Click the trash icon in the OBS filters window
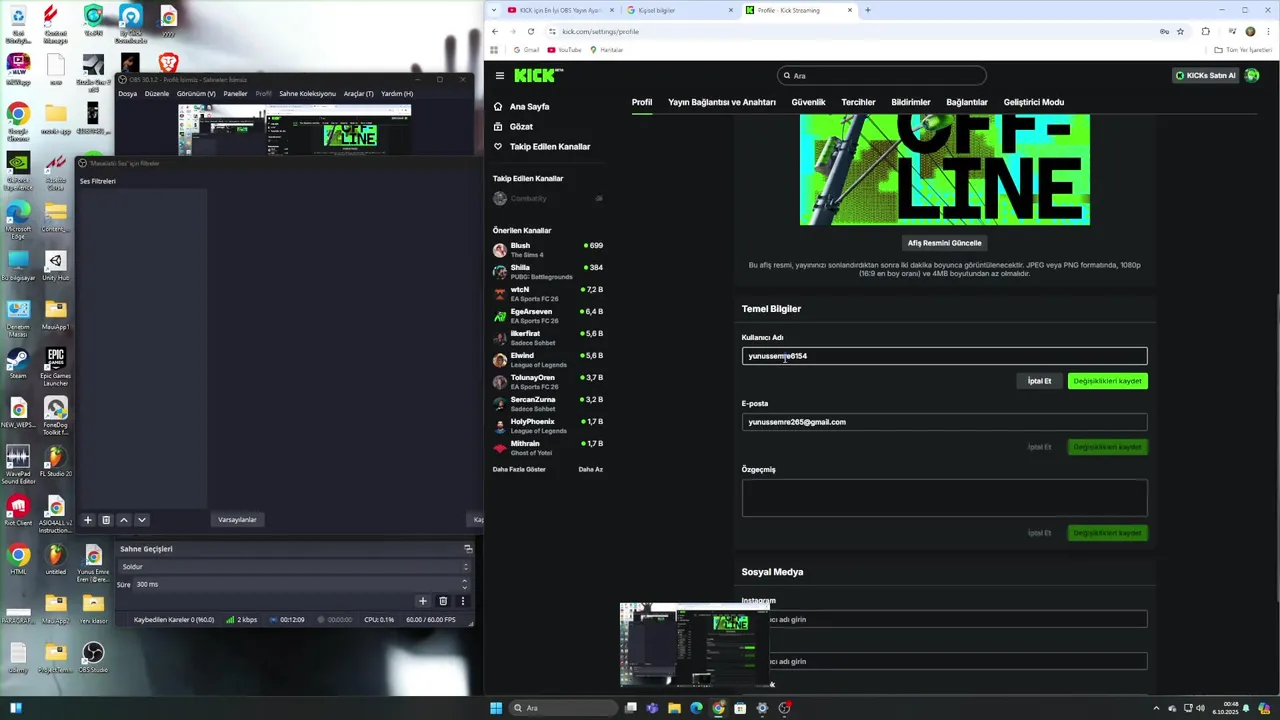This screenshot has width=1280, height=720. tap(106, 520)
